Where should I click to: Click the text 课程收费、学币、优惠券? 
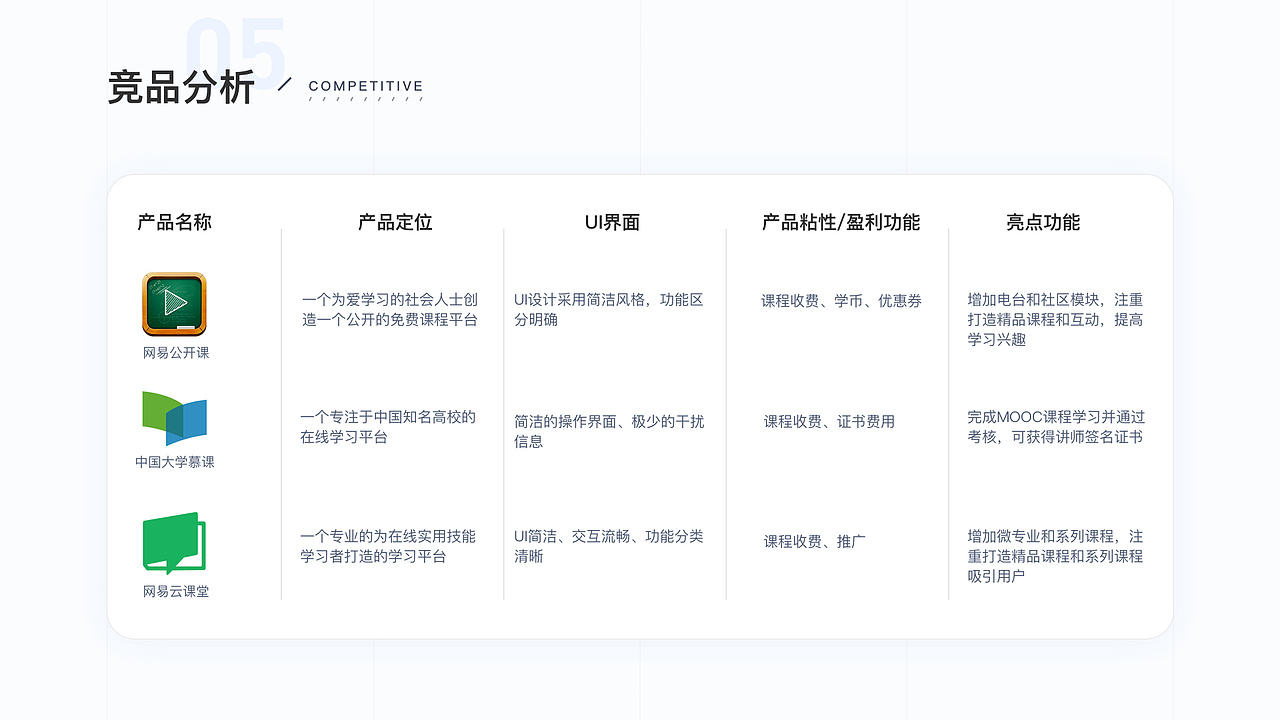pyautogui.click(x=841, y=301)
